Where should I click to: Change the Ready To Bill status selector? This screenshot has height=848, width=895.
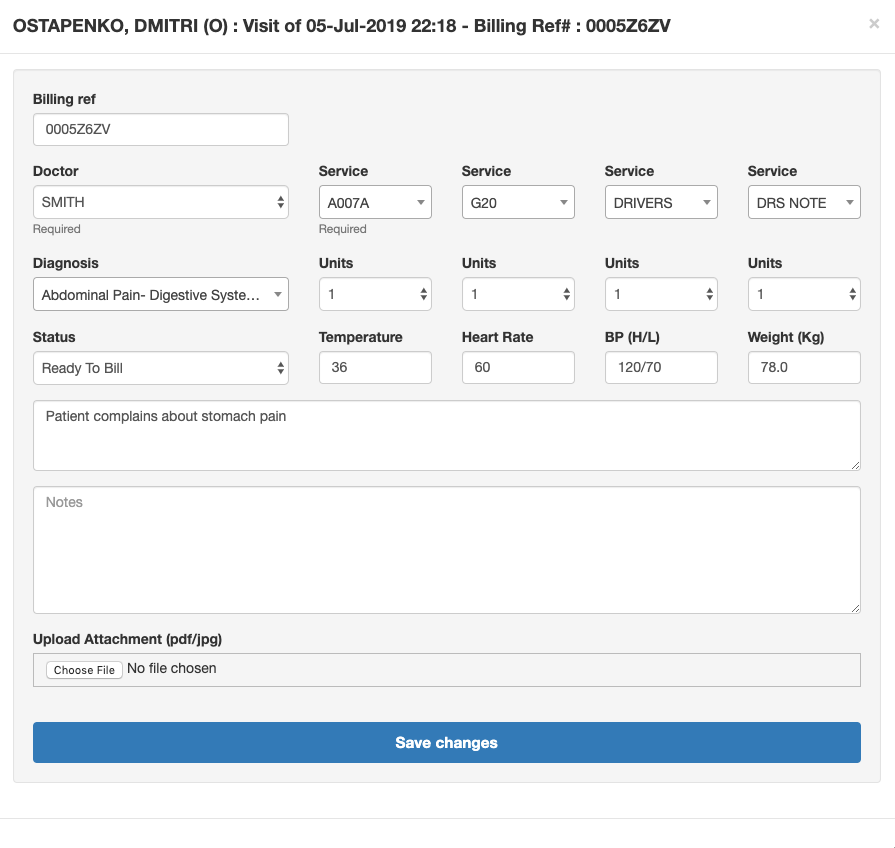[x=161, y=368]
